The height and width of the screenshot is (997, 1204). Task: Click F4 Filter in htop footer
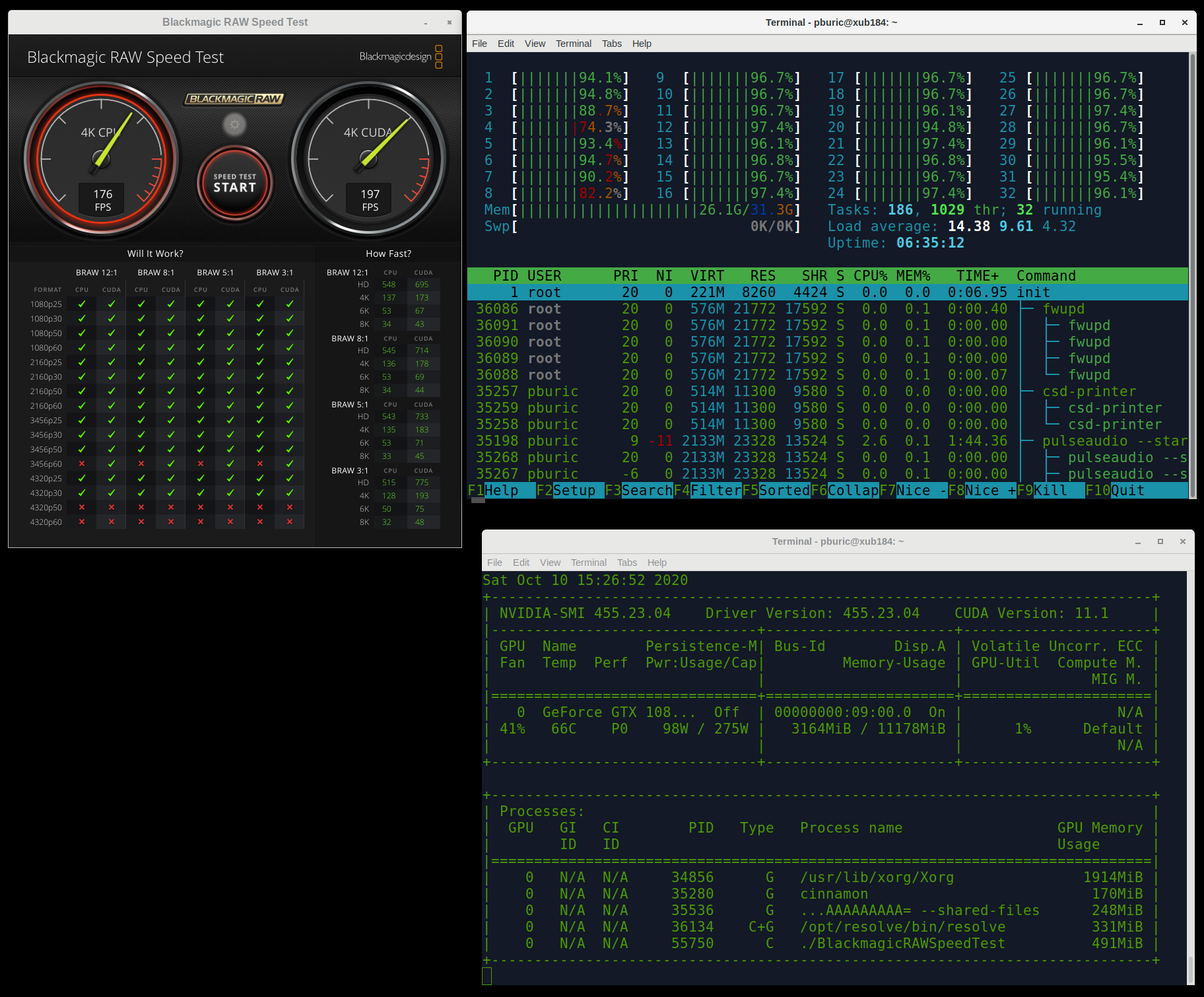[707, 491]
